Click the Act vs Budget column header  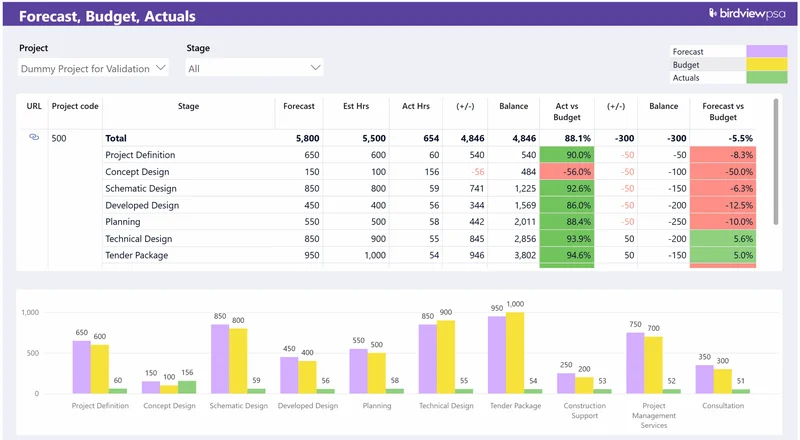pos(566,111)
